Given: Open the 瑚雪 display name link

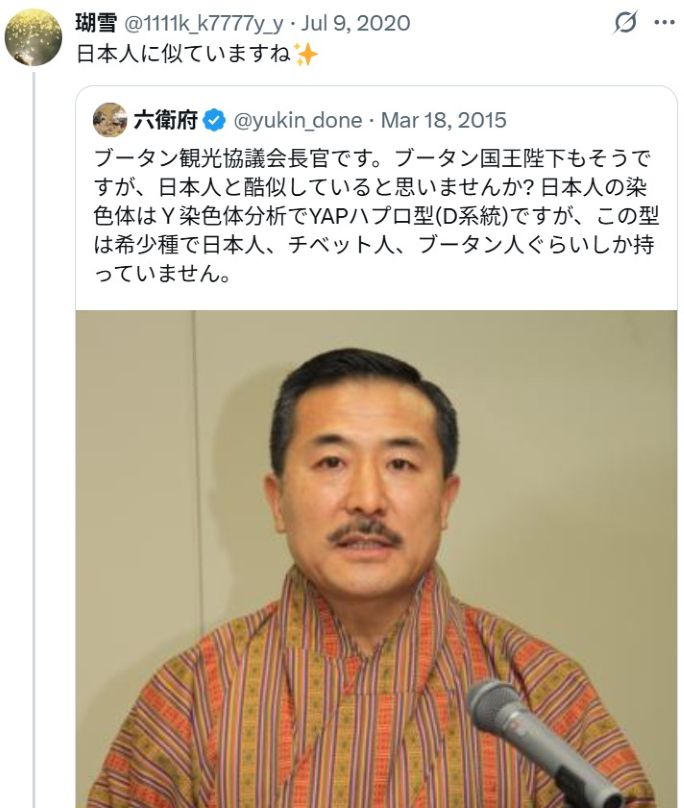Looking at the screenshot, I should pos(96,23).
